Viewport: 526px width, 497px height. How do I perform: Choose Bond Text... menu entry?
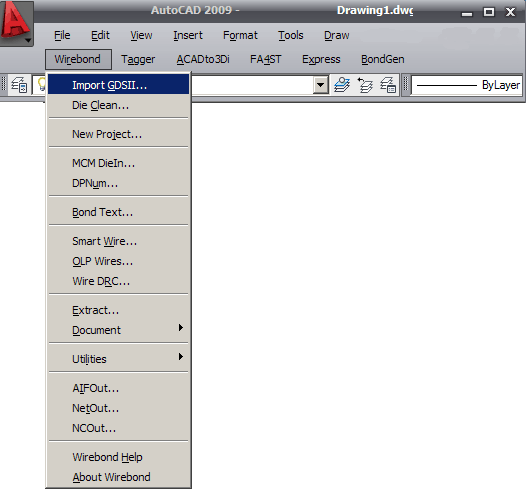tap(118, 212)
